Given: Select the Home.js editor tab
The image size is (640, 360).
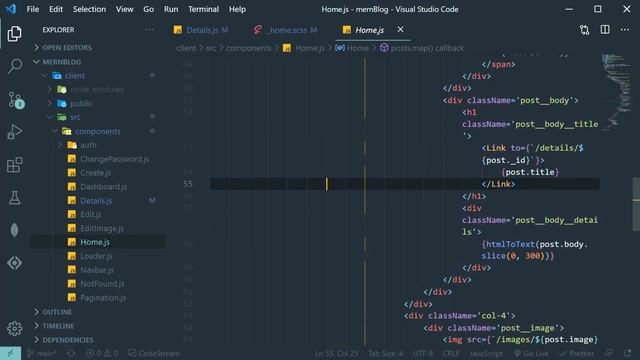Looking at the screenshot, I should click(x=369, y=30).
